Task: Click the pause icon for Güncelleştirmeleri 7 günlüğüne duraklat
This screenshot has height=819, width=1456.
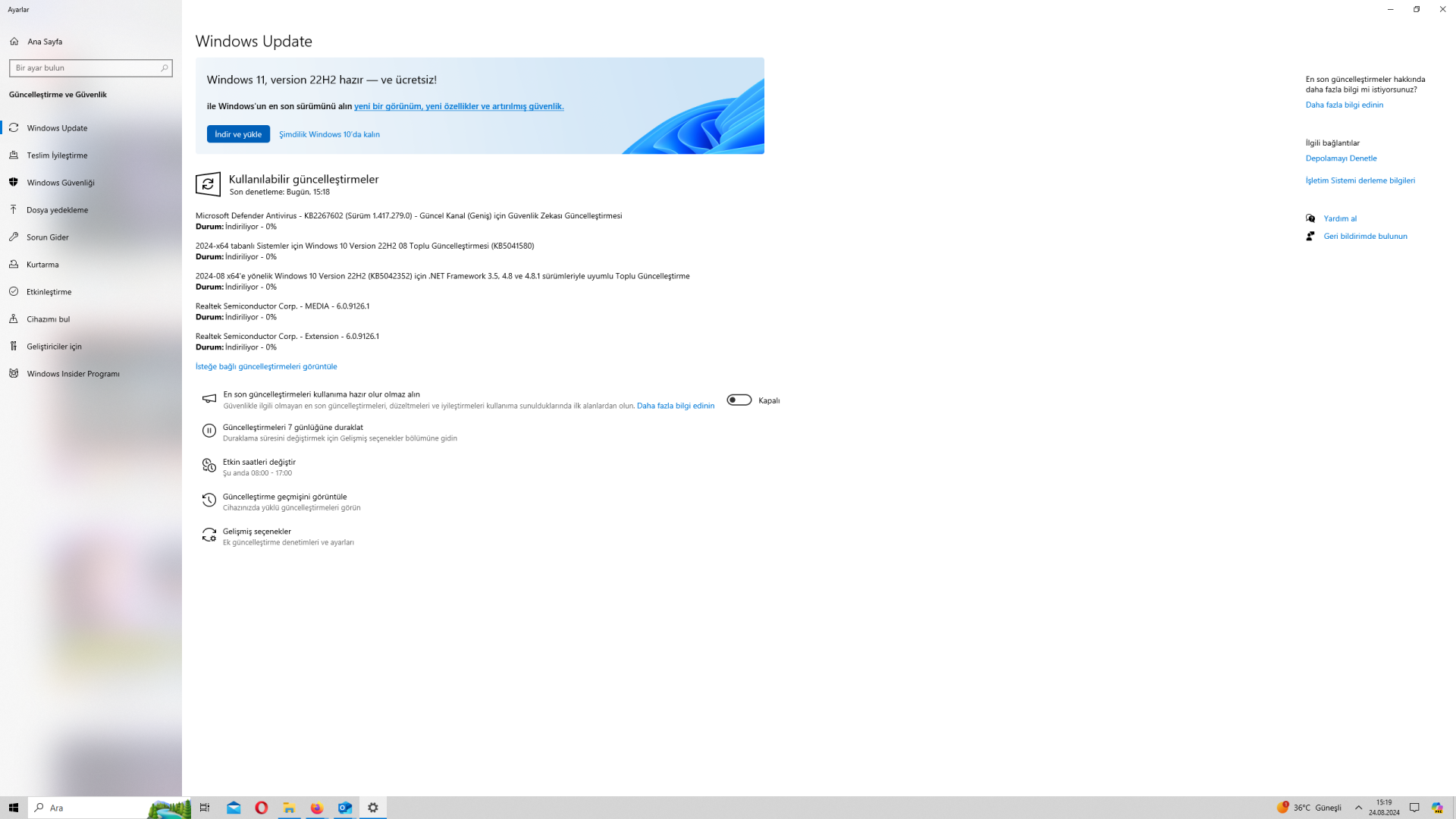Action: click(209, 431)
